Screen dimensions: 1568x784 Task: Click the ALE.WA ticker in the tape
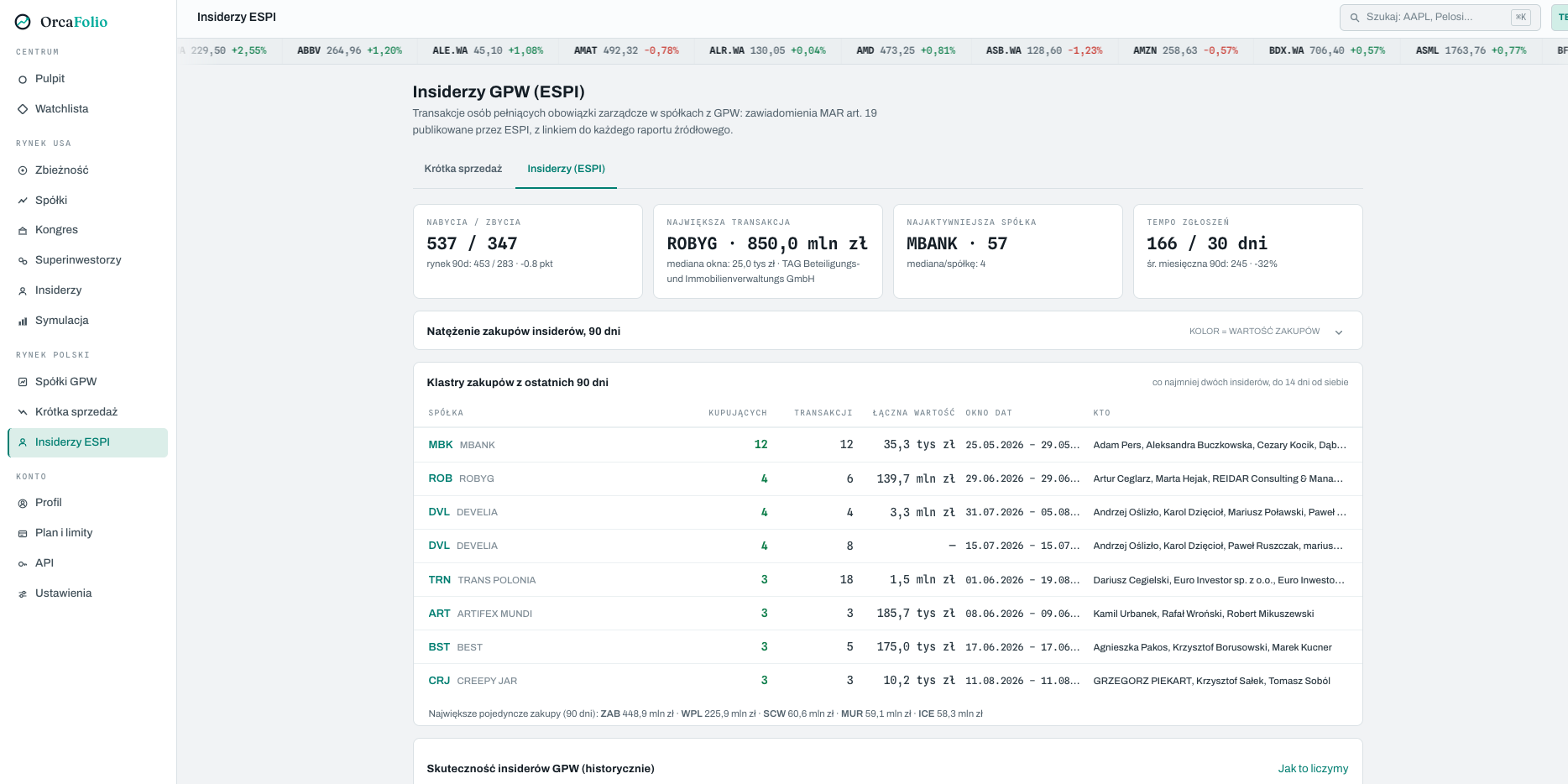click(x=488, y=50)
